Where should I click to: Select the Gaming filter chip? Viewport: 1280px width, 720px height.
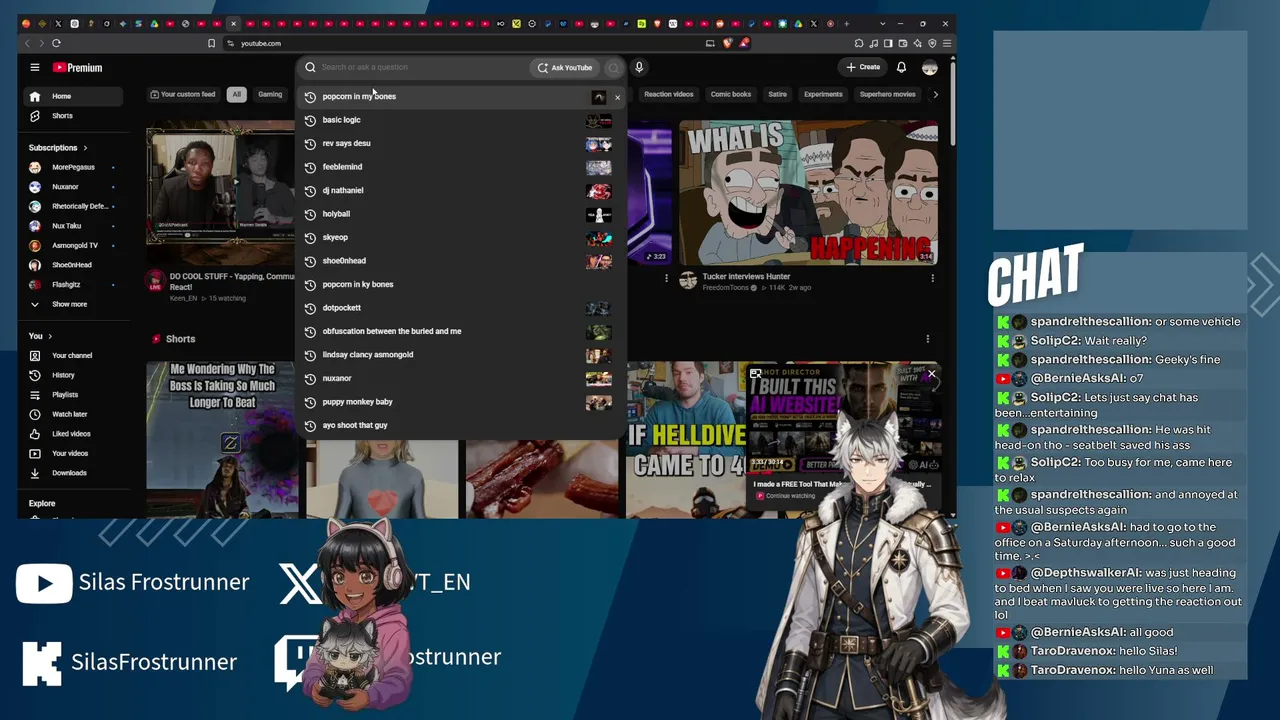coord(270,95)
